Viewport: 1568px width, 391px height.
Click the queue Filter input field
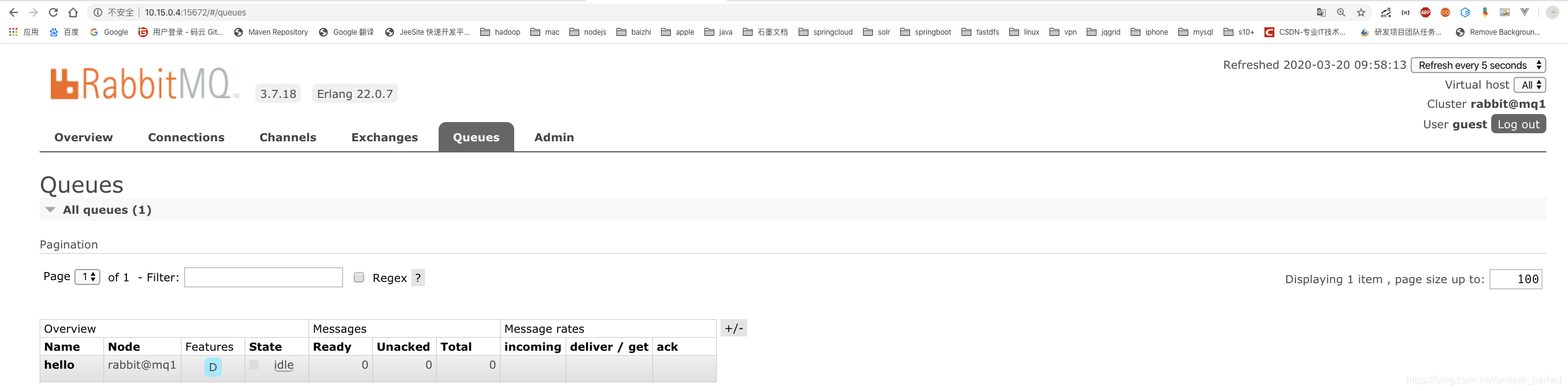[263, 277]
